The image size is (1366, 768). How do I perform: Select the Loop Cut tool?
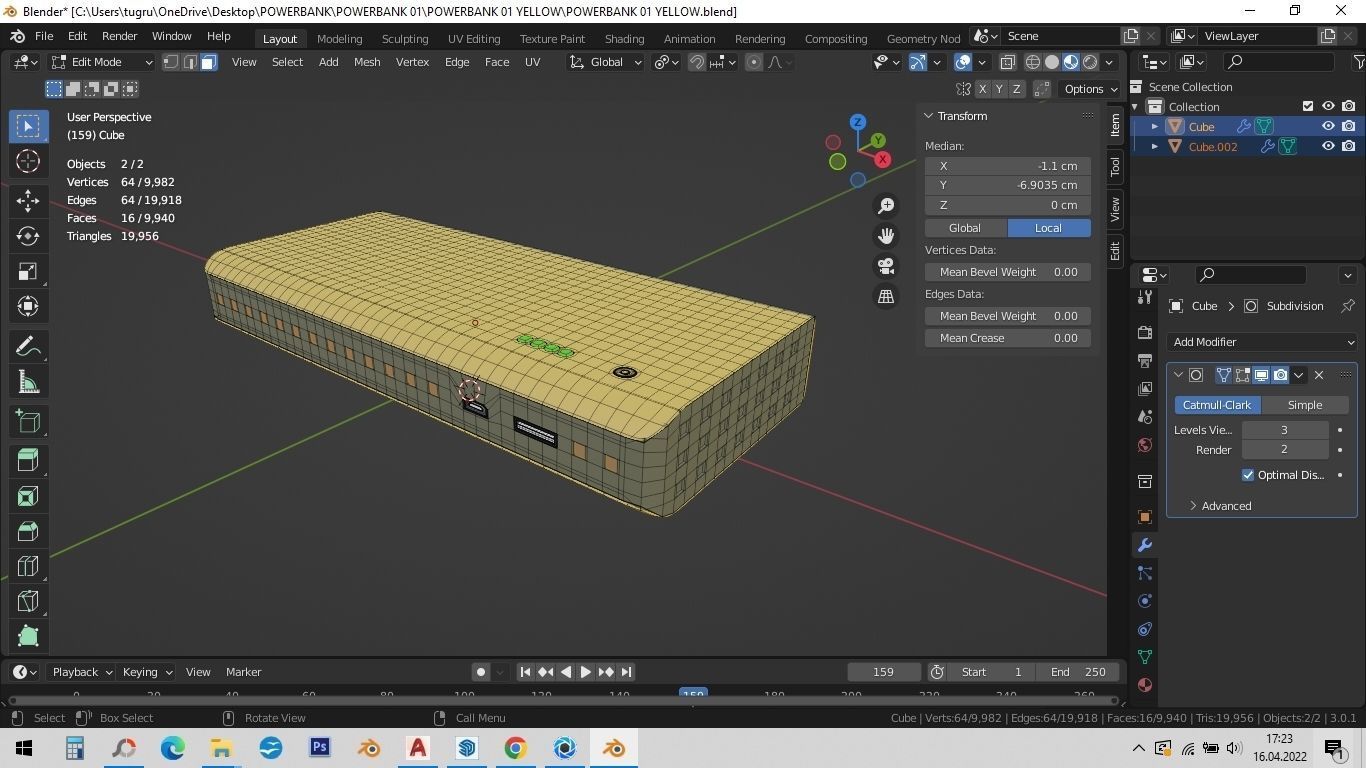[x=28, y=567]
